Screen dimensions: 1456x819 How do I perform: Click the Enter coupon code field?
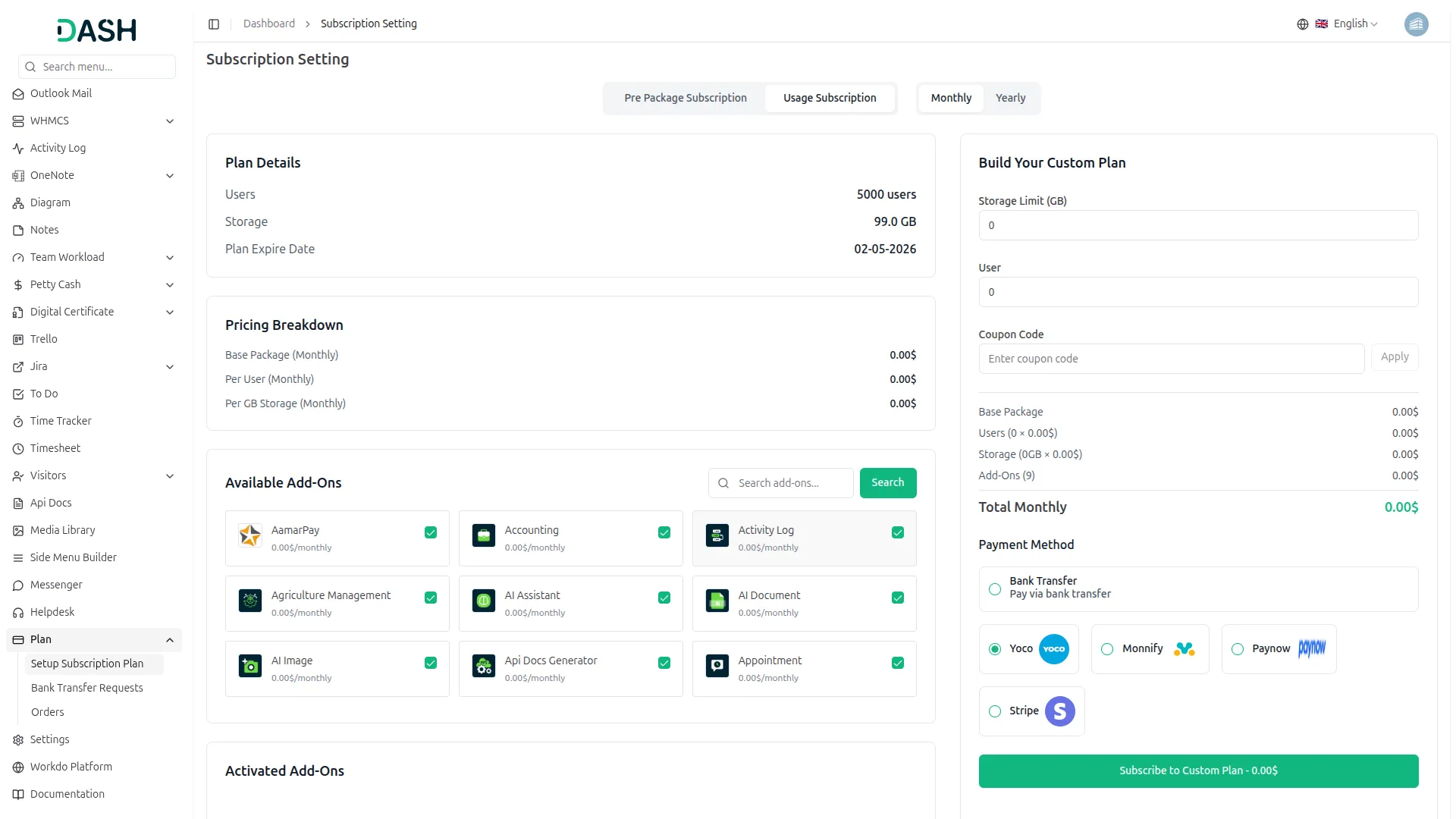(1171, 359)
